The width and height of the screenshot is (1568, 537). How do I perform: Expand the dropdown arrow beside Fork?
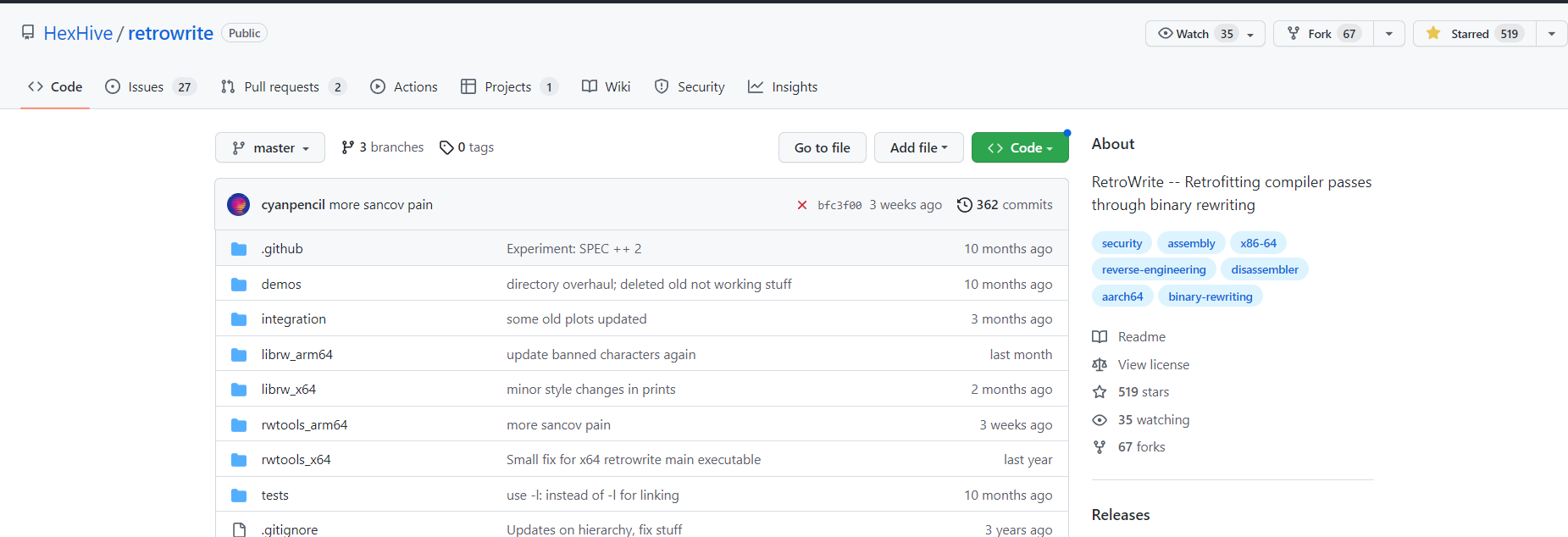1389,34
